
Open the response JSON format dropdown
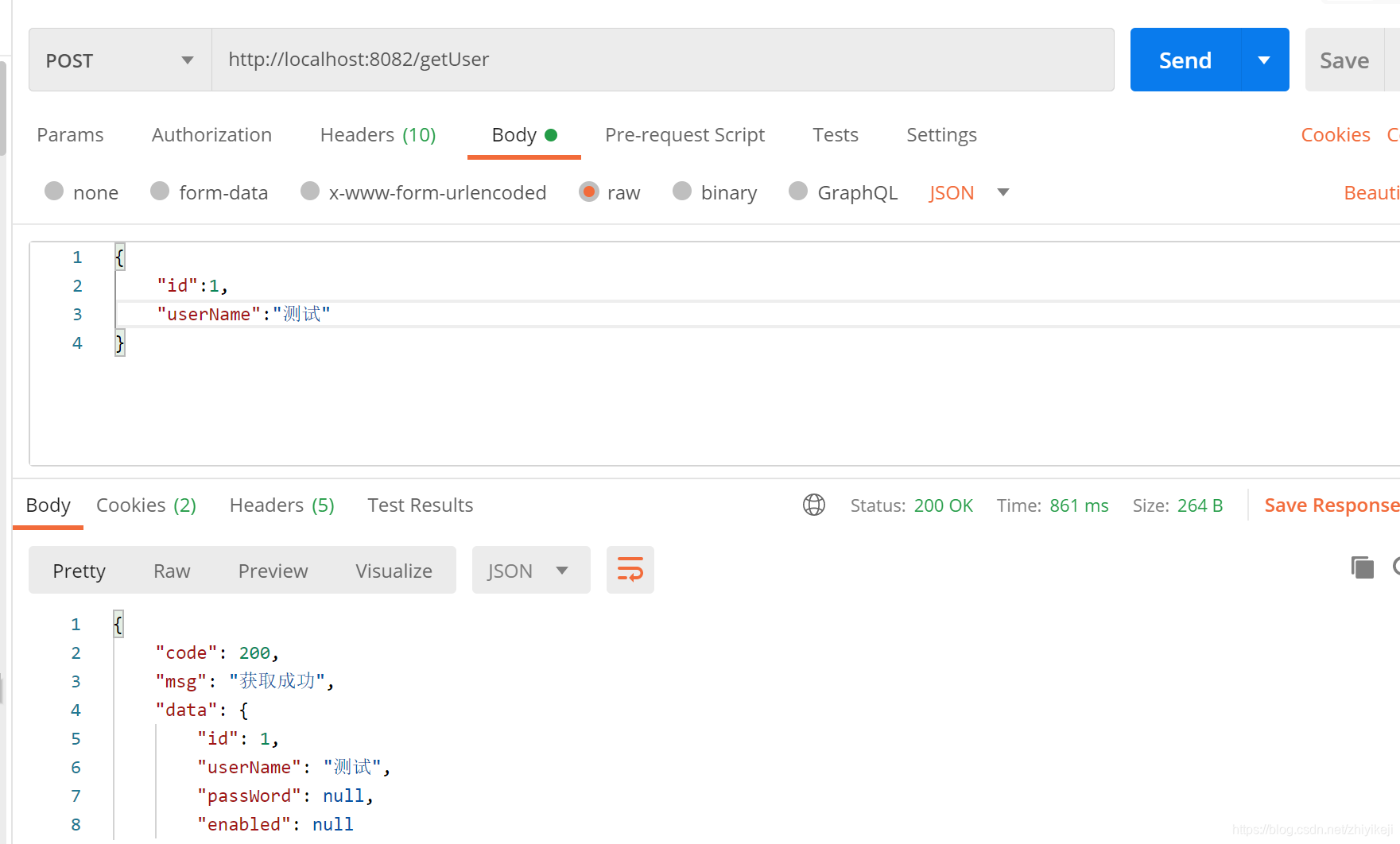(530, 570)
